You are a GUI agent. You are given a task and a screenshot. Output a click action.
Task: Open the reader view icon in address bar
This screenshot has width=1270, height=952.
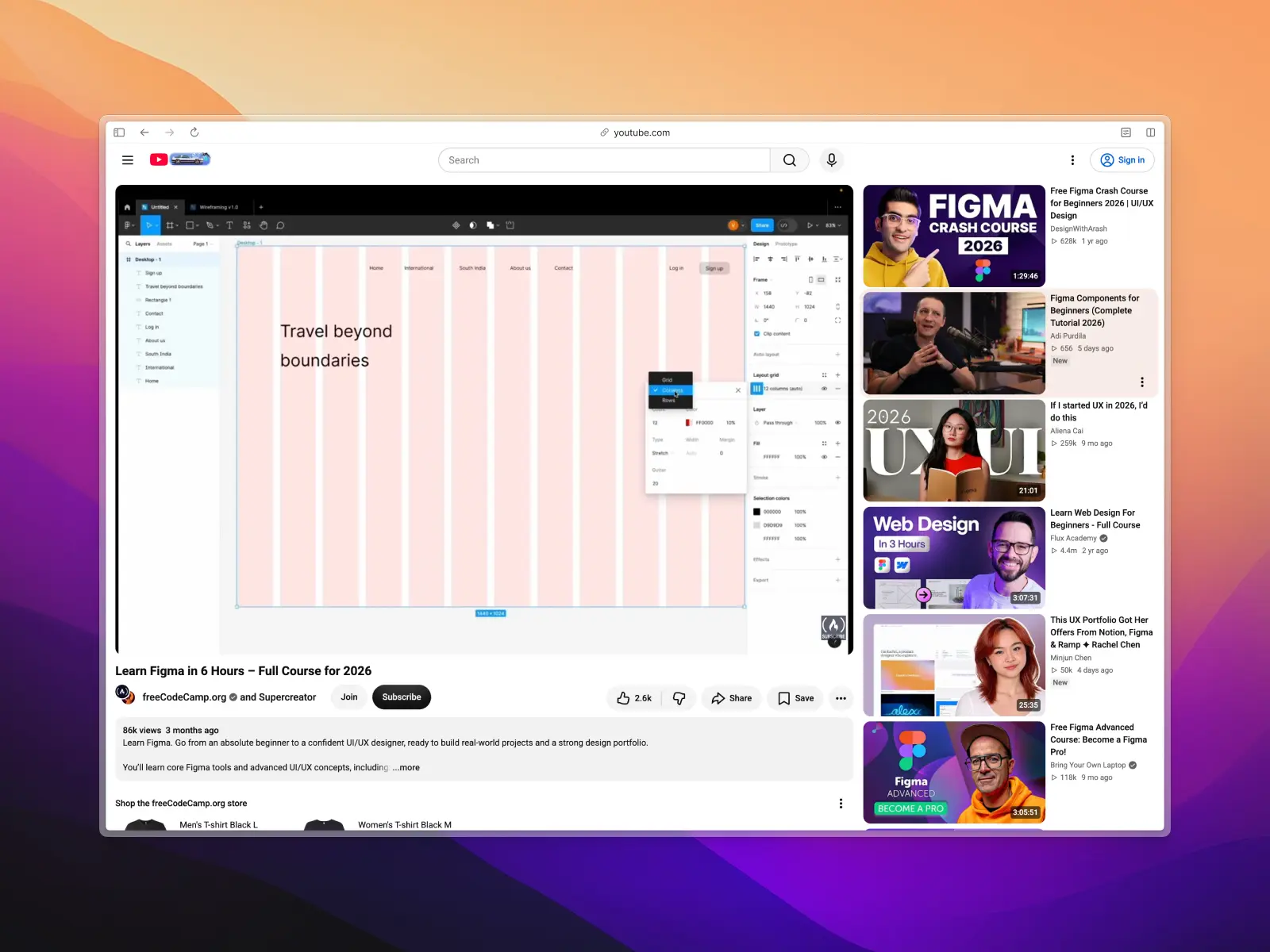tap(1126, 132)
